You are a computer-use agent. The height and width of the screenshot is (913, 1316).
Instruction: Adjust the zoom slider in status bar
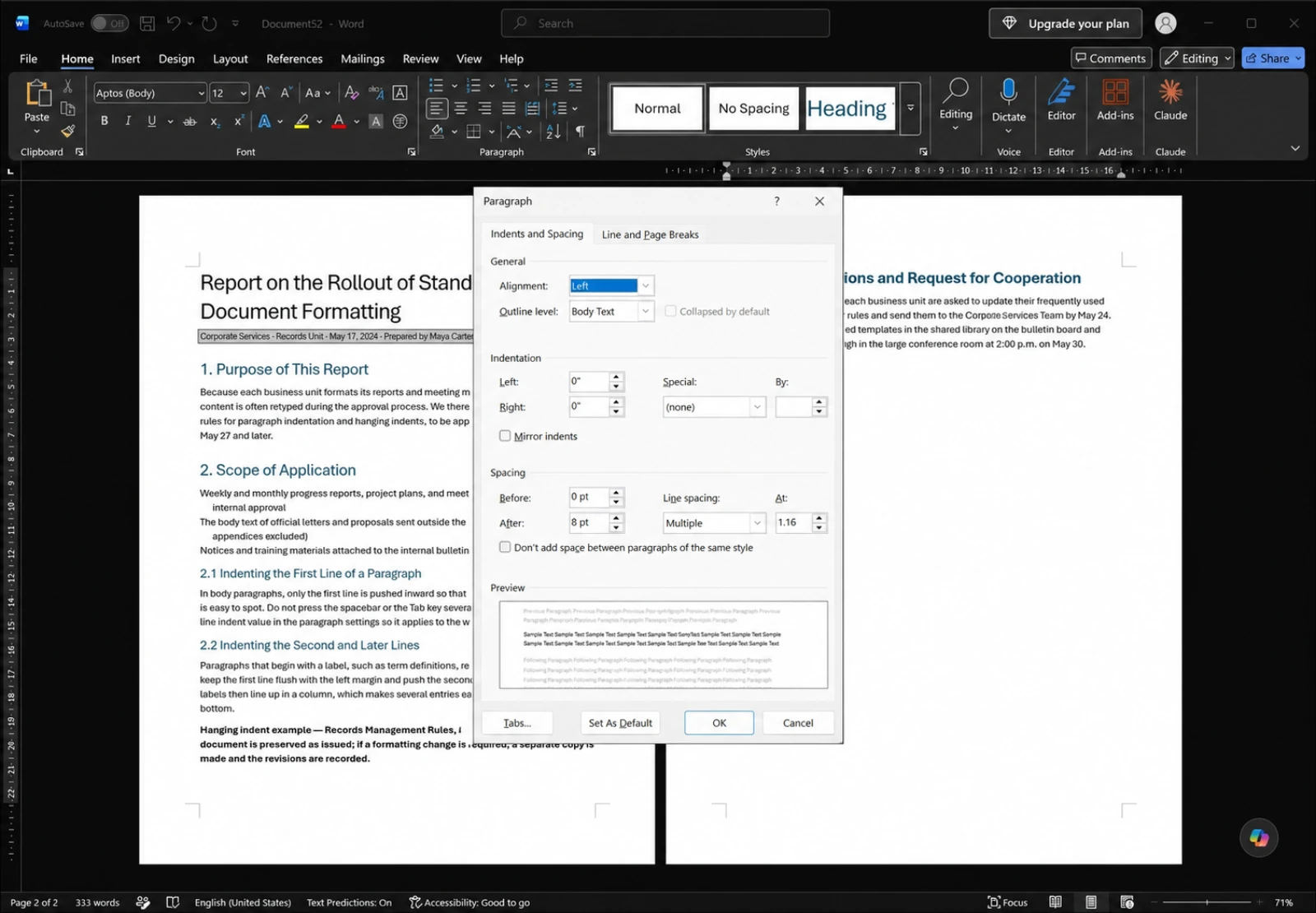[x=1207, y=902]
